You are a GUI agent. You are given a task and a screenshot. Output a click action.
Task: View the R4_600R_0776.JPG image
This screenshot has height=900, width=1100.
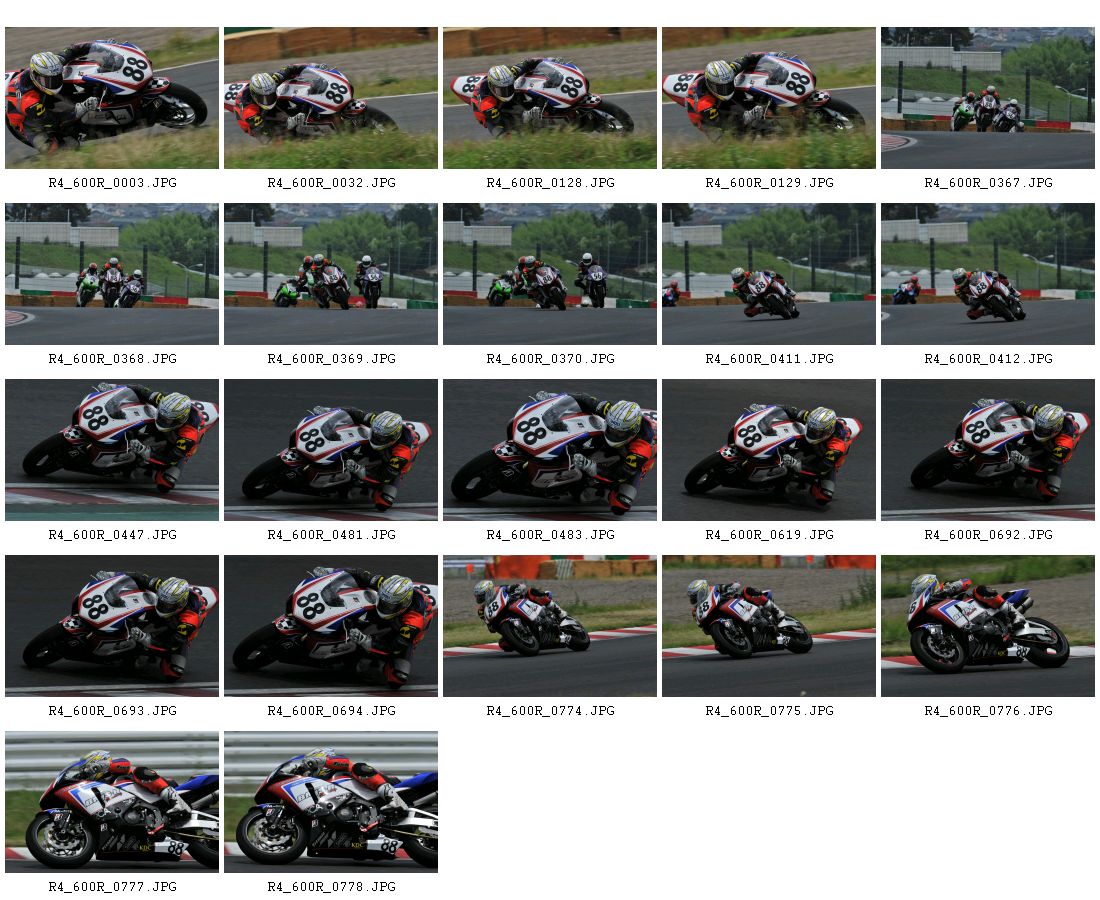(987, 626)
